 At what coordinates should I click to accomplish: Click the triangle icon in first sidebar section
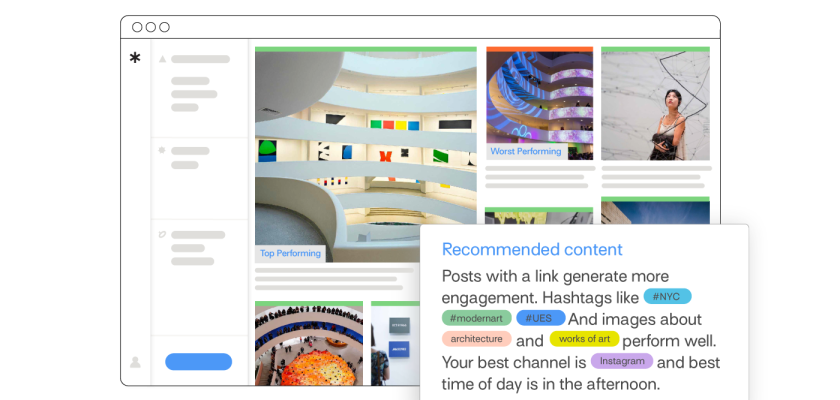click(162, 59)
